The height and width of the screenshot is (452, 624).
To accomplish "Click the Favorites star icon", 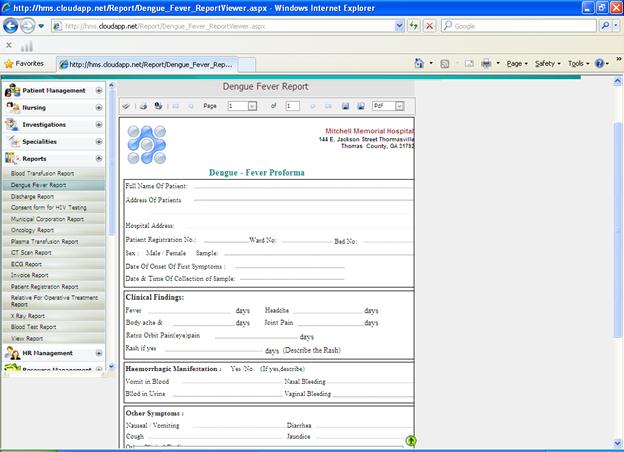I will pyautogui.click(x=9, y=63).
